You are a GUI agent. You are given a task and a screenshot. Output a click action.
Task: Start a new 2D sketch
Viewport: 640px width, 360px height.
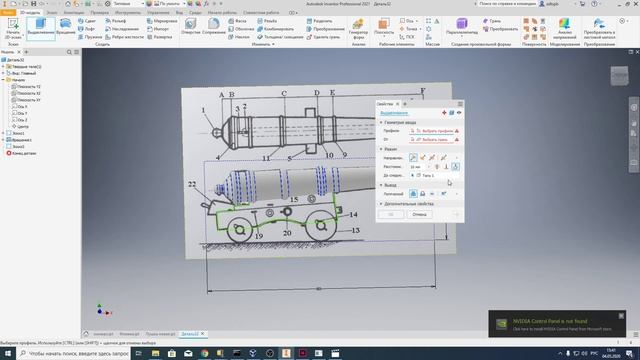point(13,28)
